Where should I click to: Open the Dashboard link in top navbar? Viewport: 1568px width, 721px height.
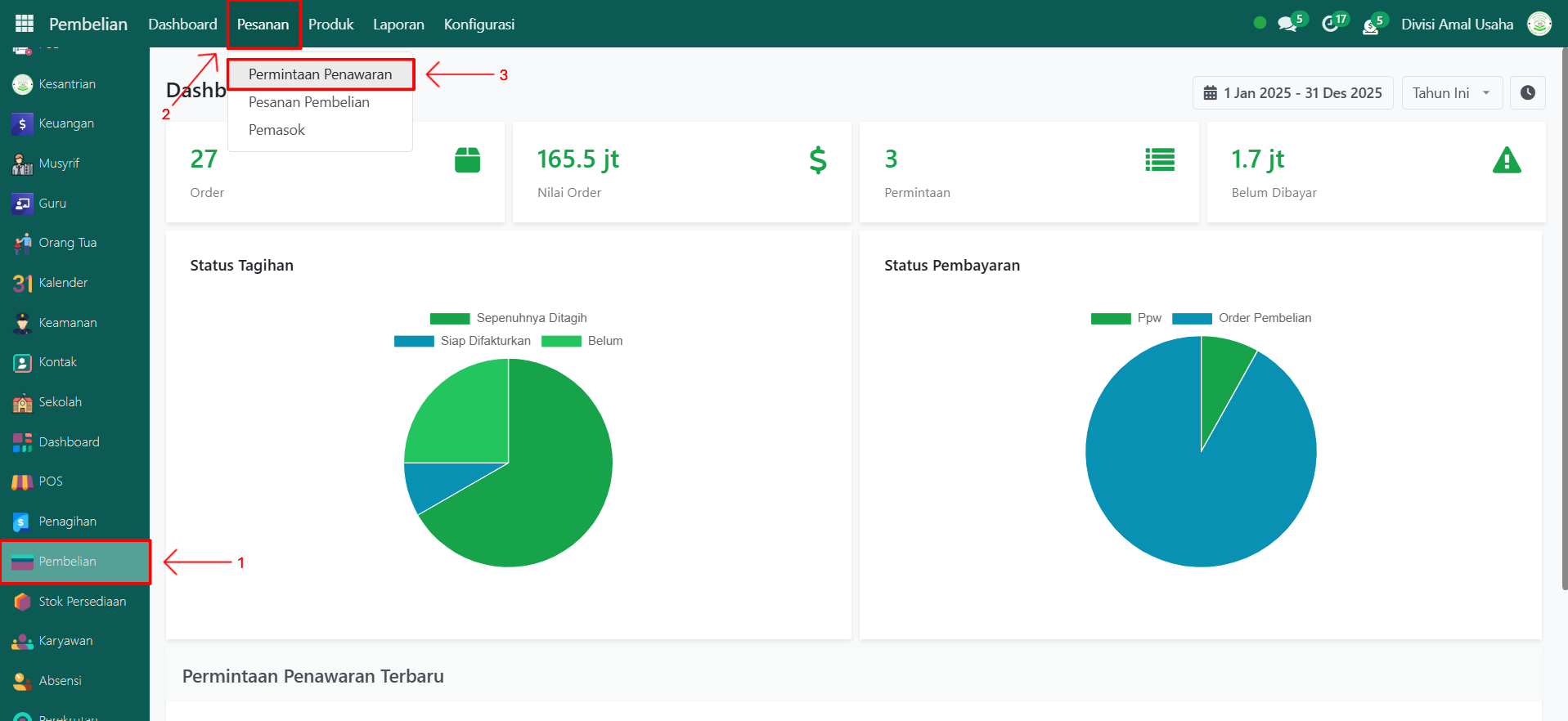pyautogui.click(x=182, y=25)
